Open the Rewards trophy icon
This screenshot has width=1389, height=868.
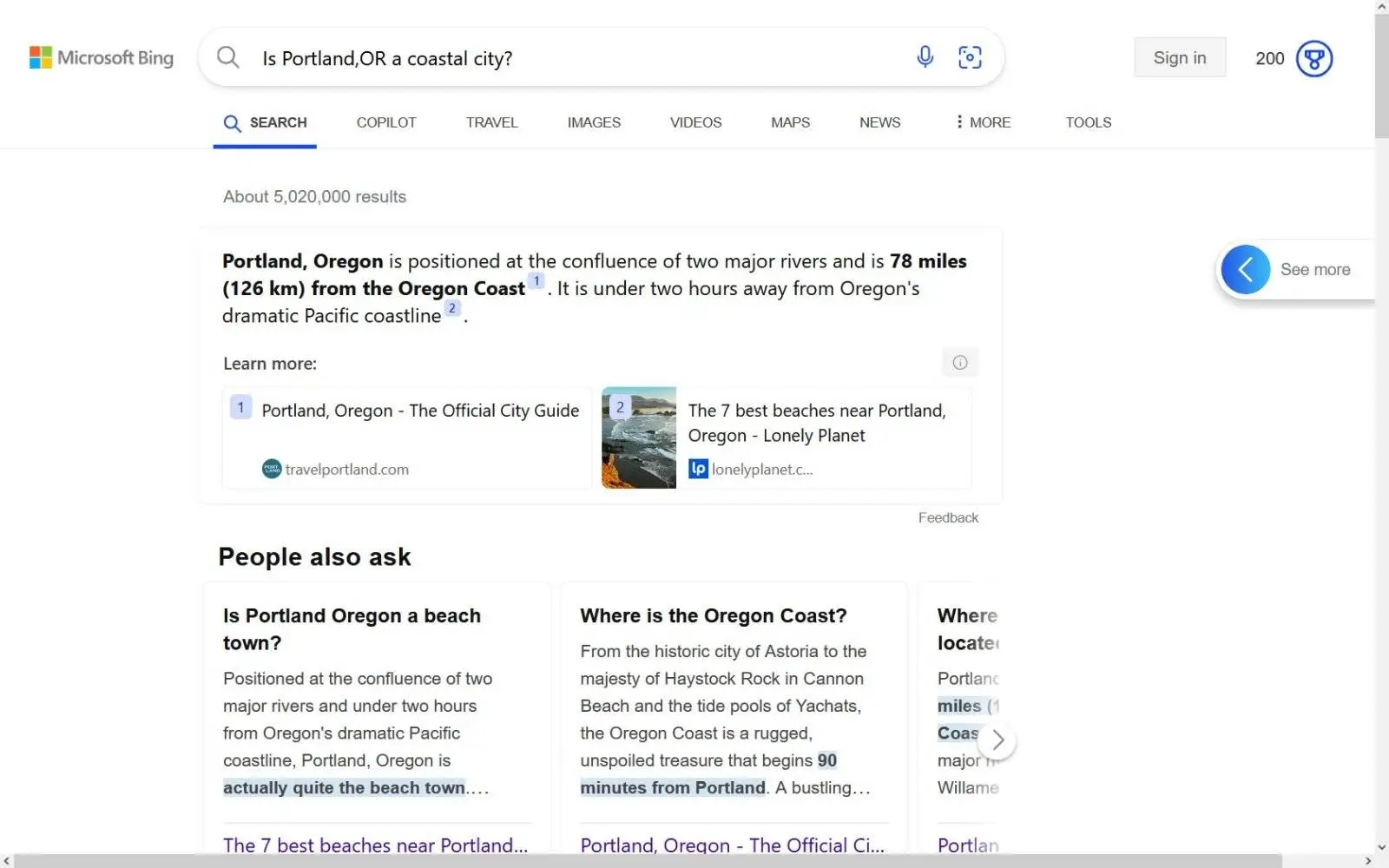1313,59
